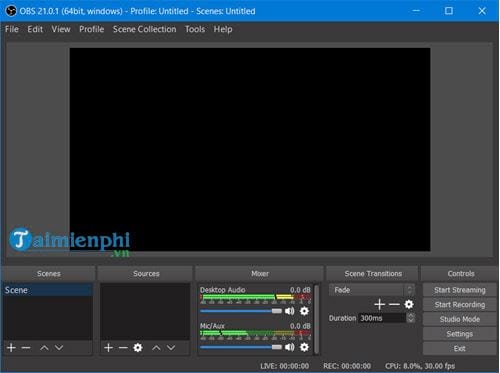Click the Sources panel header
This screenshot has width=500, height=373.
coord(146,274)
